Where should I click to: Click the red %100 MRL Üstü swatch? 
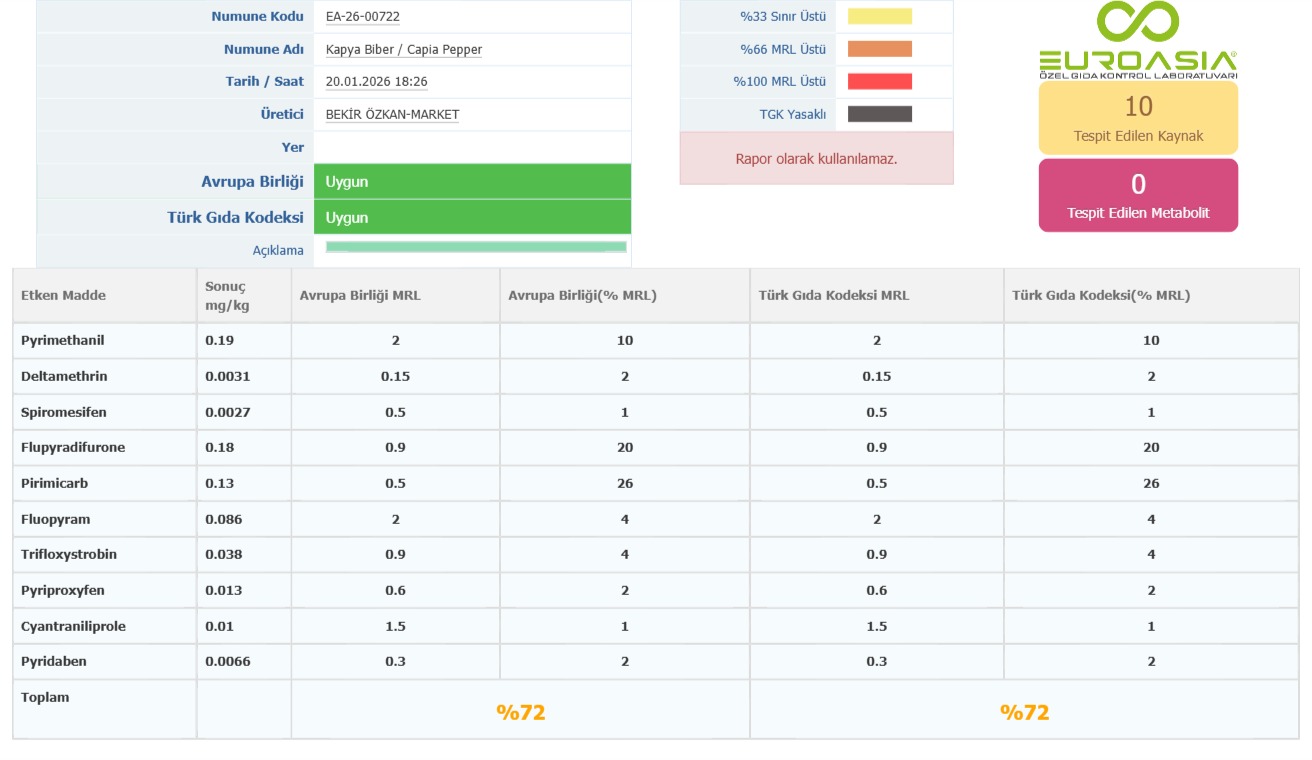879,82
